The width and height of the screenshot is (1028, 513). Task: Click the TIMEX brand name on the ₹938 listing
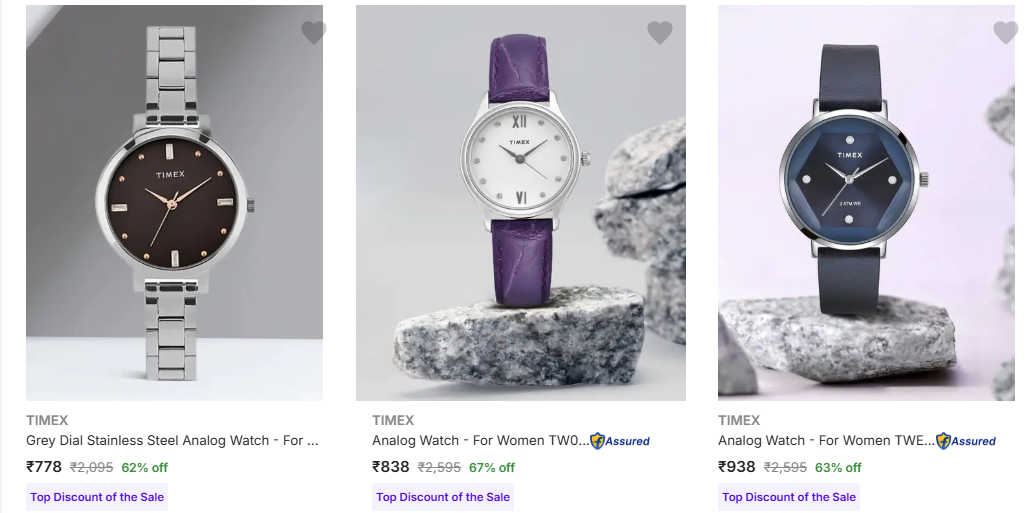point(739,420)
